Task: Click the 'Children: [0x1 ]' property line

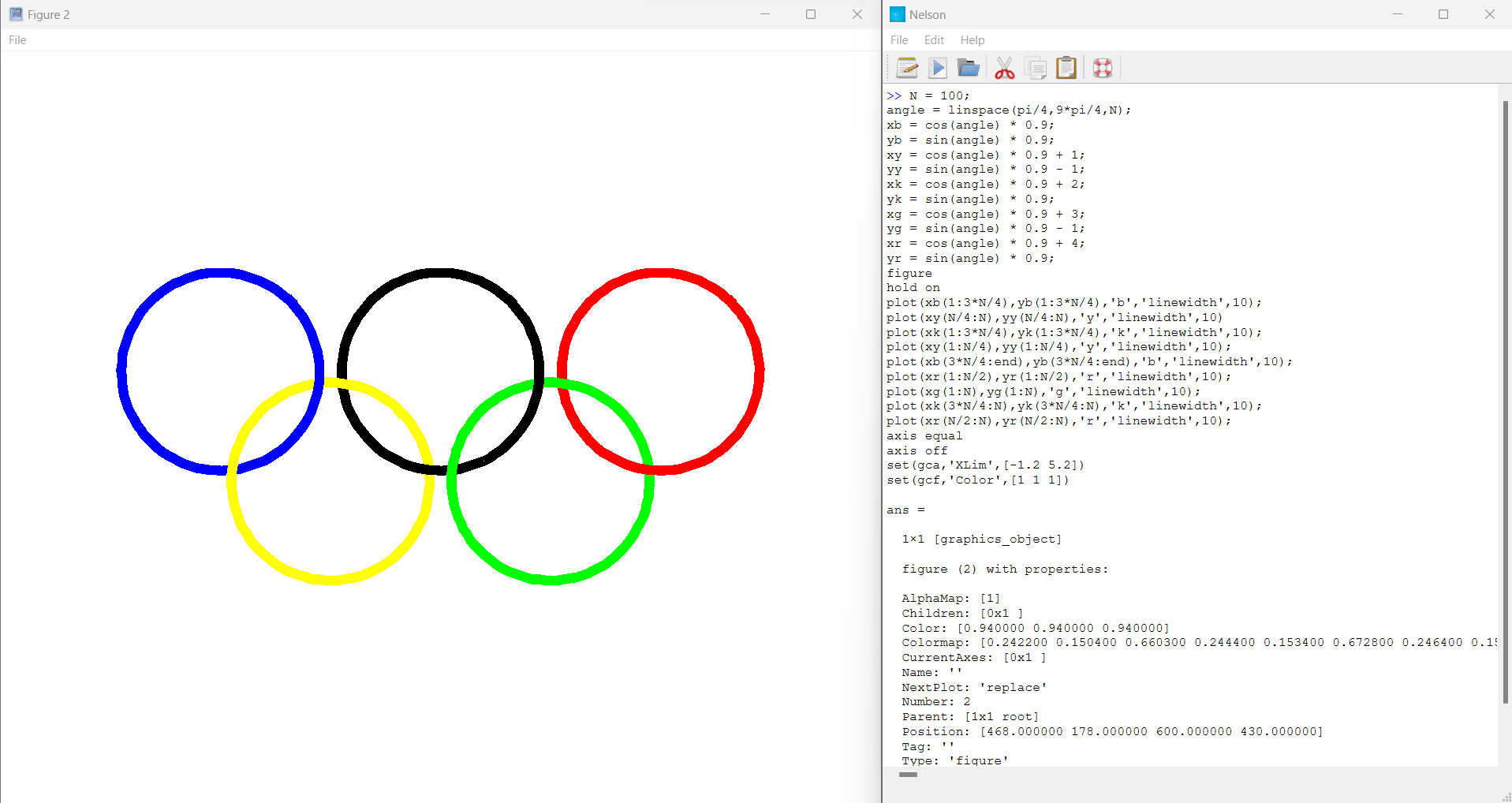Action: (x=963, y=614)
